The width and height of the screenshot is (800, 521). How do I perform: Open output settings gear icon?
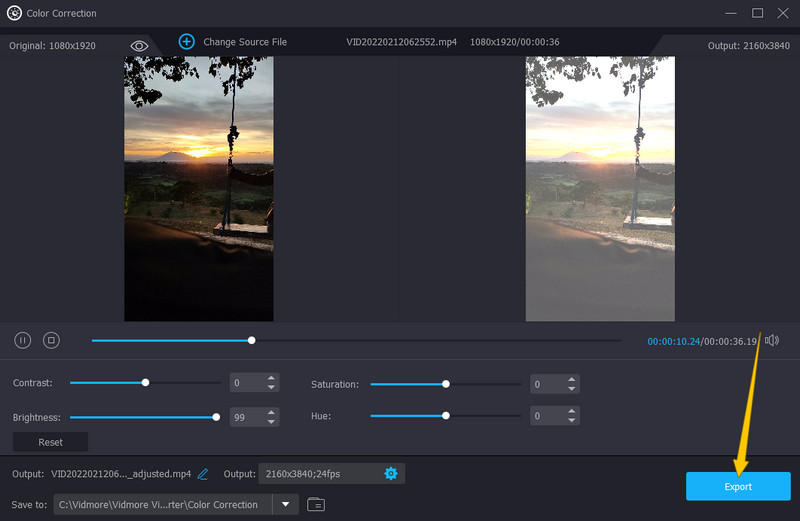(391, 473)
